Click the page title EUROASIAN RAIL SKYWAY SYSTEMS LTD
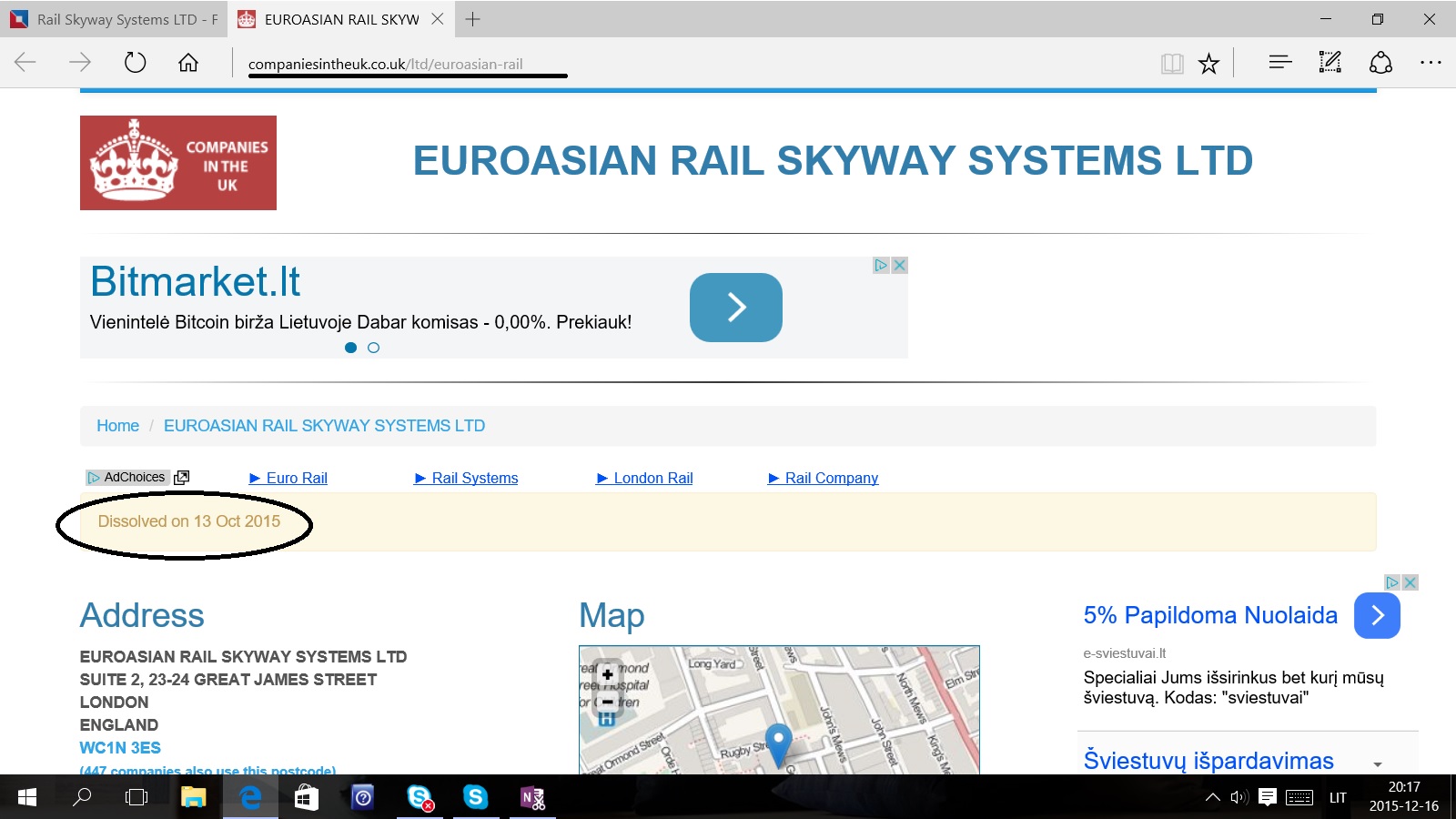Viewport: 1456px width, 819px height. (833, 161)
